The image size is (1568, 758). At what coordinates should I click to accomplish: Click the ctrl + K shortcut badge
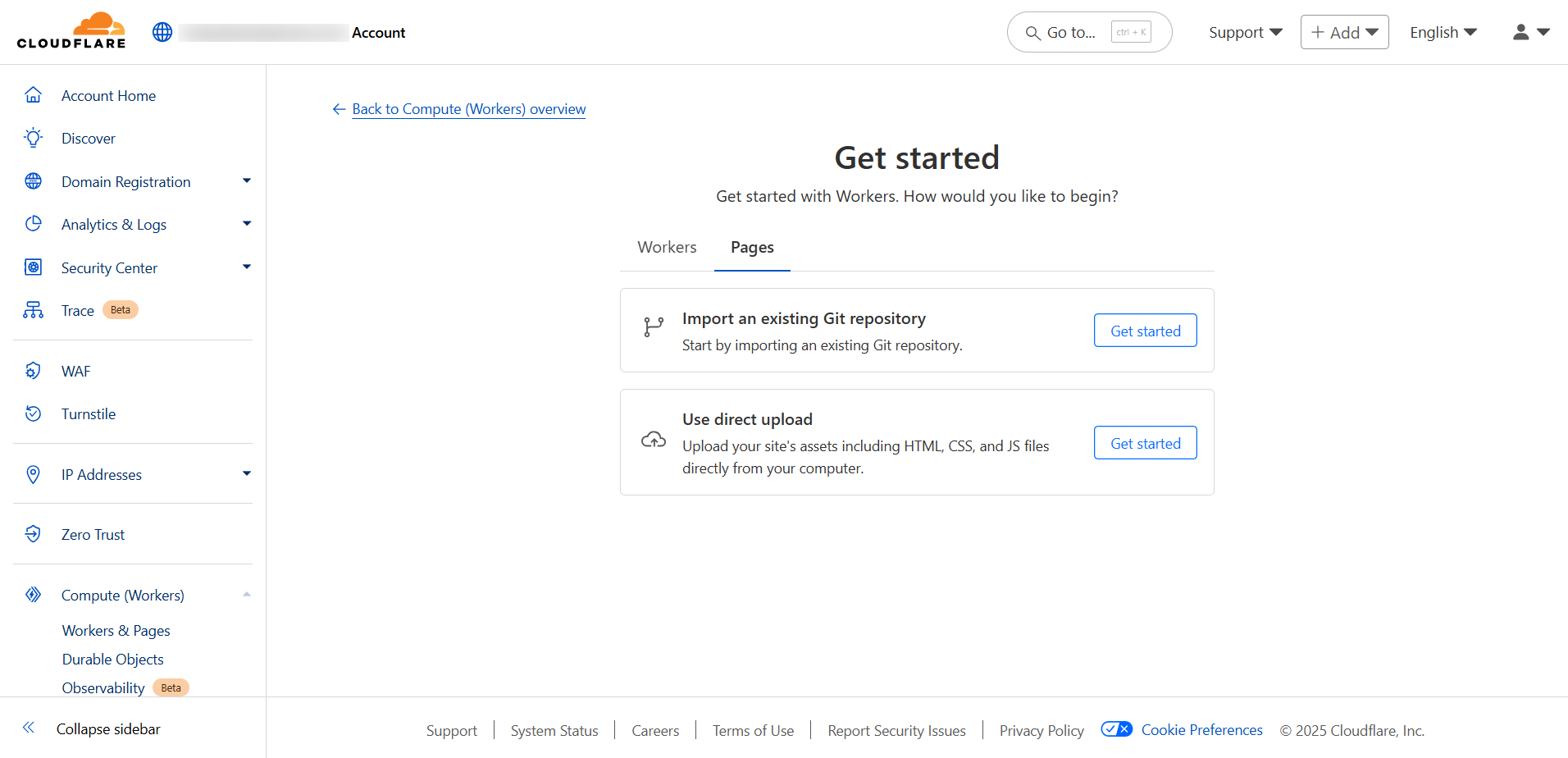[1131, 32]
